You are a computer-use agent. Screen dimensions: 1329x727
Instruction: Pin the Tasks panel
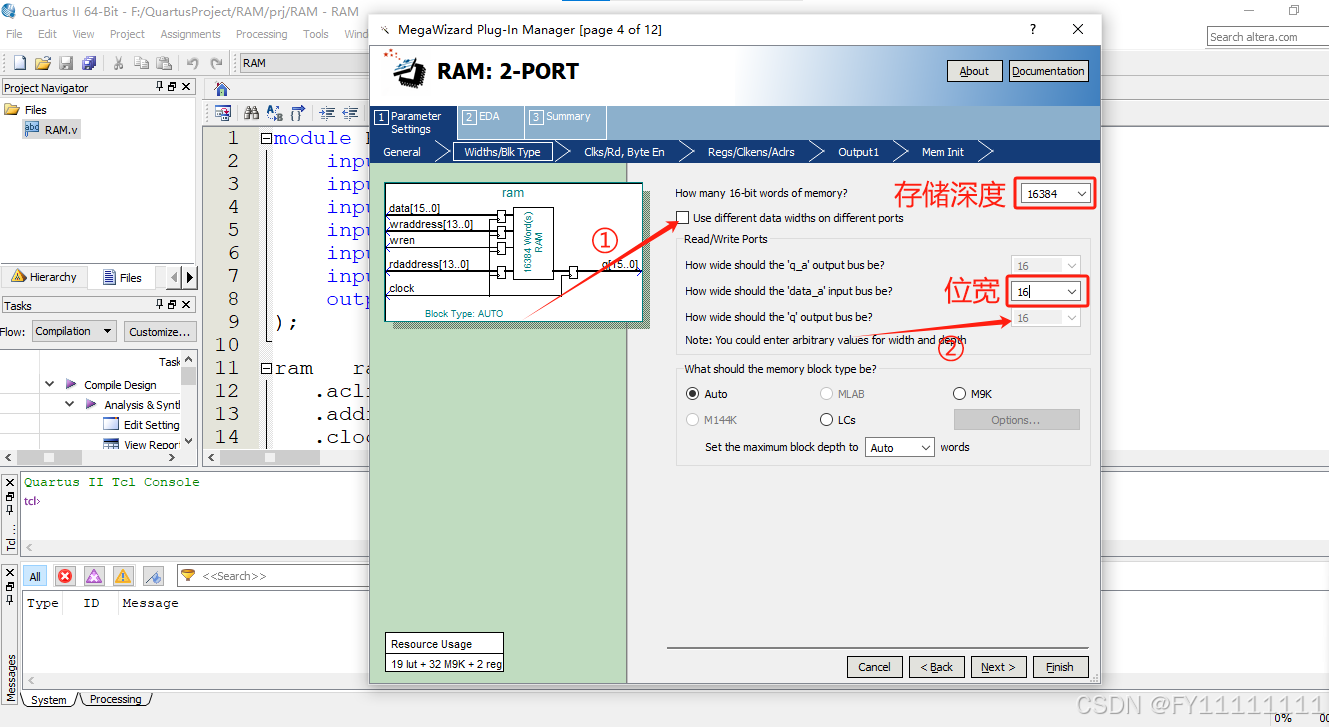159,305
